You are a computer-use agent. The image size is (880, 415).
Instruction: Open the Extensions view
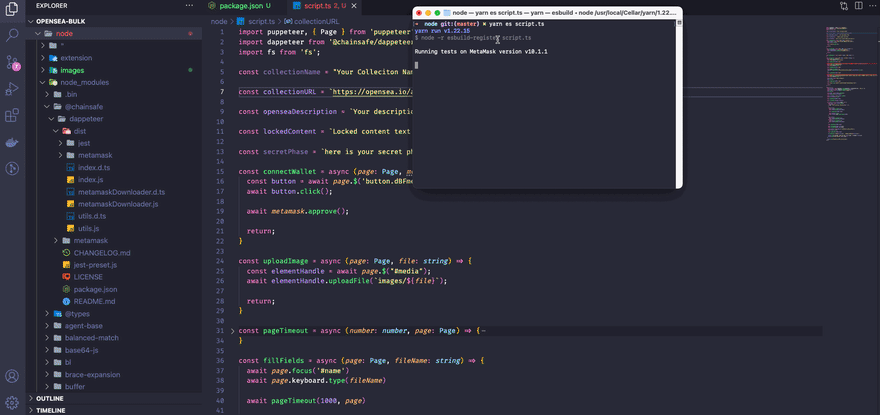pos(12,116)
